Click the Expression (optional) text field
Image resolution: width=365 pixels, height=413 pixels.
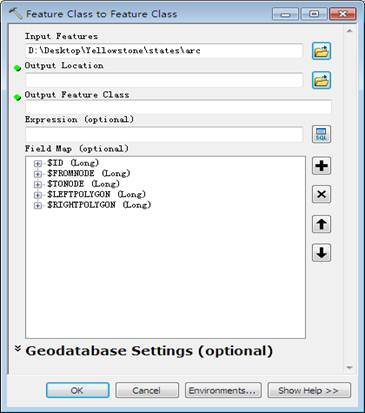pos(164,134)
